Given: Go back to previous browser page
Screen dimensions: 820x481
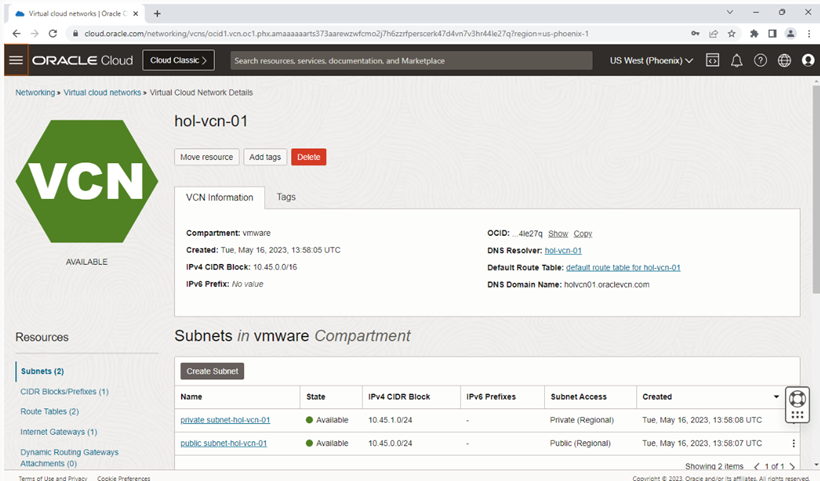Looking at the screenshot, I should [x=16, y=33].
